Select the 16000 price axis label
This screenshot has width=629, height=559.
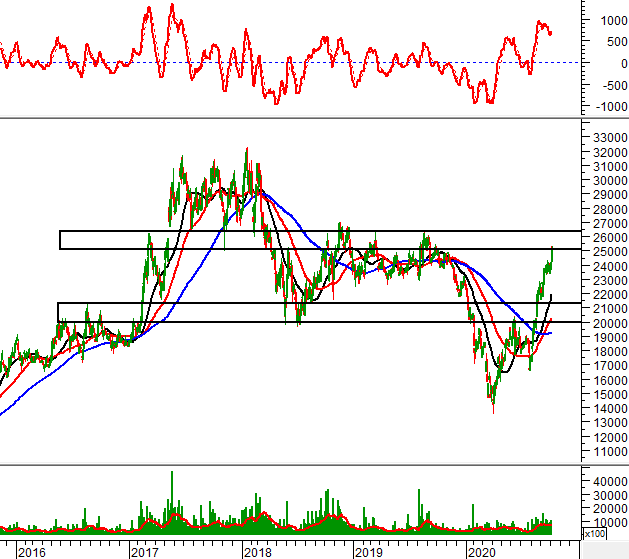610,380
